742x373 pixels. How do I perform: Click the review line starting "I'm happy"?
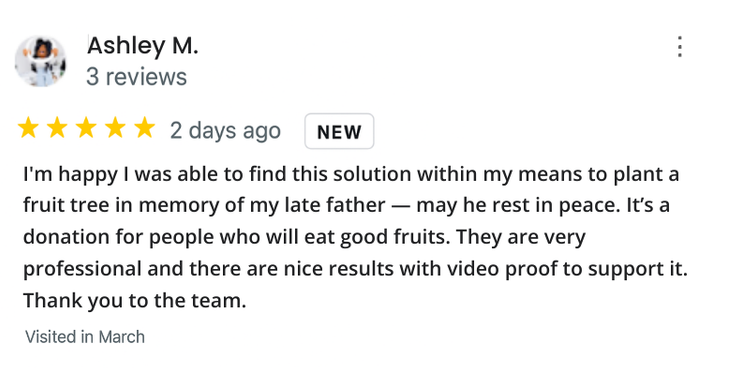tap(351, 175)
